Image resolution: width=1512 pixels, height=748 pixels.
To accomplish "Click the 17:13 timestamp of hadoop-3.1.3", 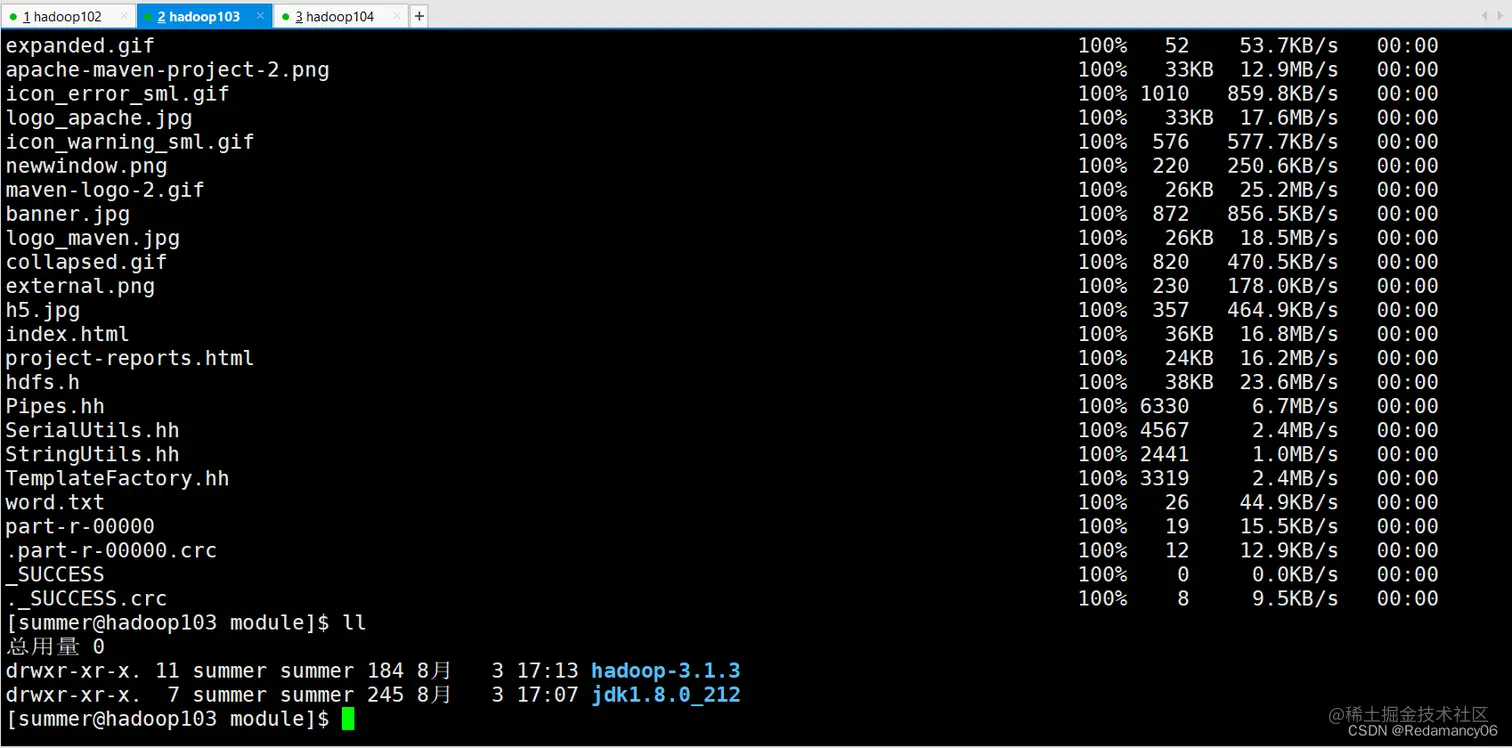I will point(547,671).
